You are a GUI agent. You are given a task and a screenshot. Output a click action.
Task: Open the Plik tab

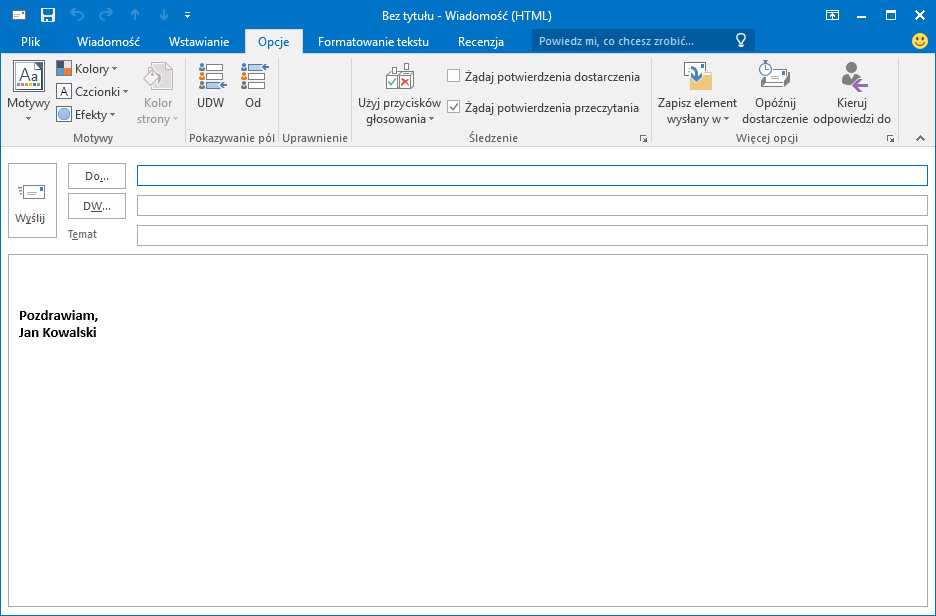[30, 42]
